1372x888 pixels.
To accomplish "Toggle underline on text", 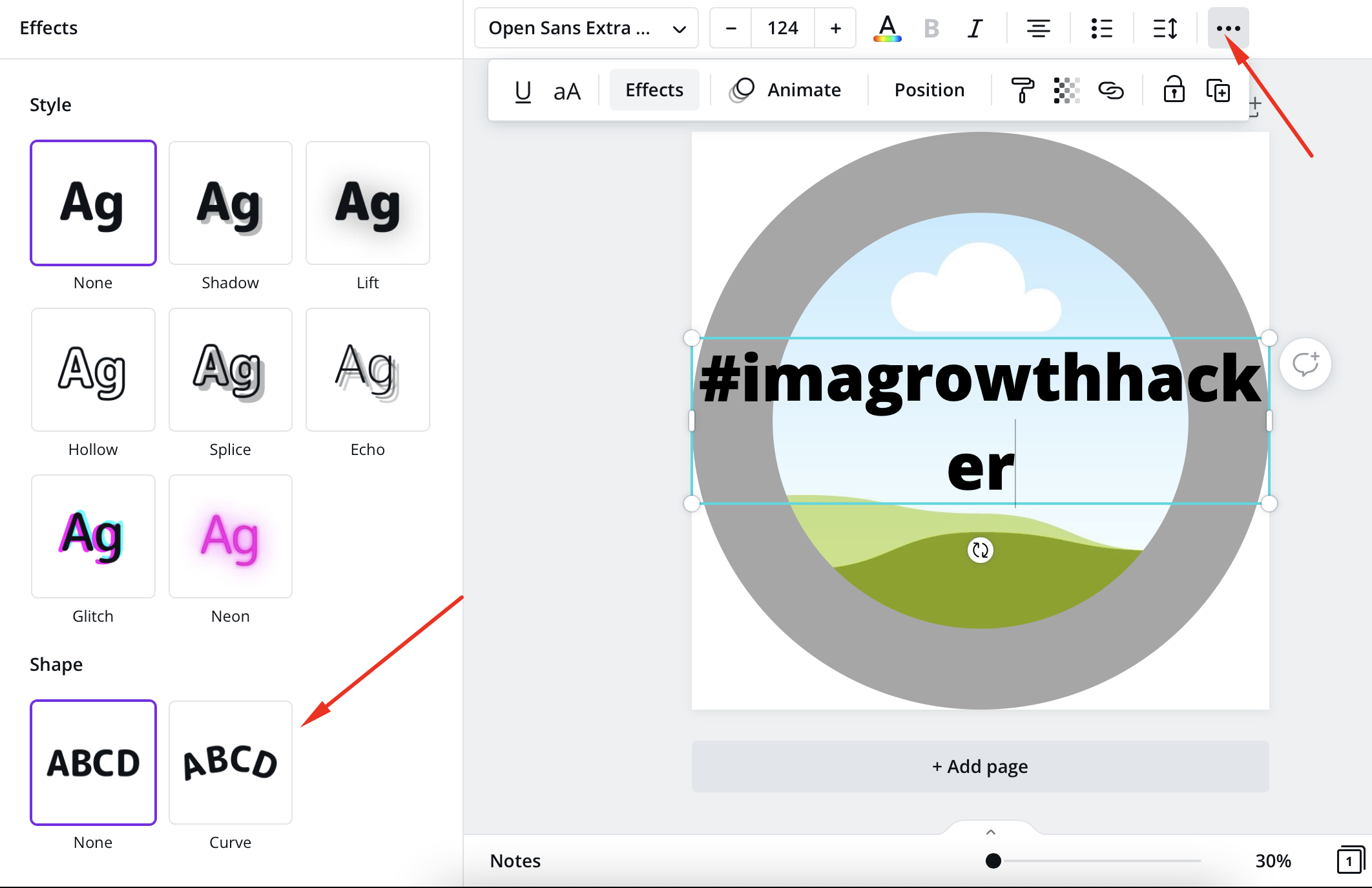I will pos(523,90).
